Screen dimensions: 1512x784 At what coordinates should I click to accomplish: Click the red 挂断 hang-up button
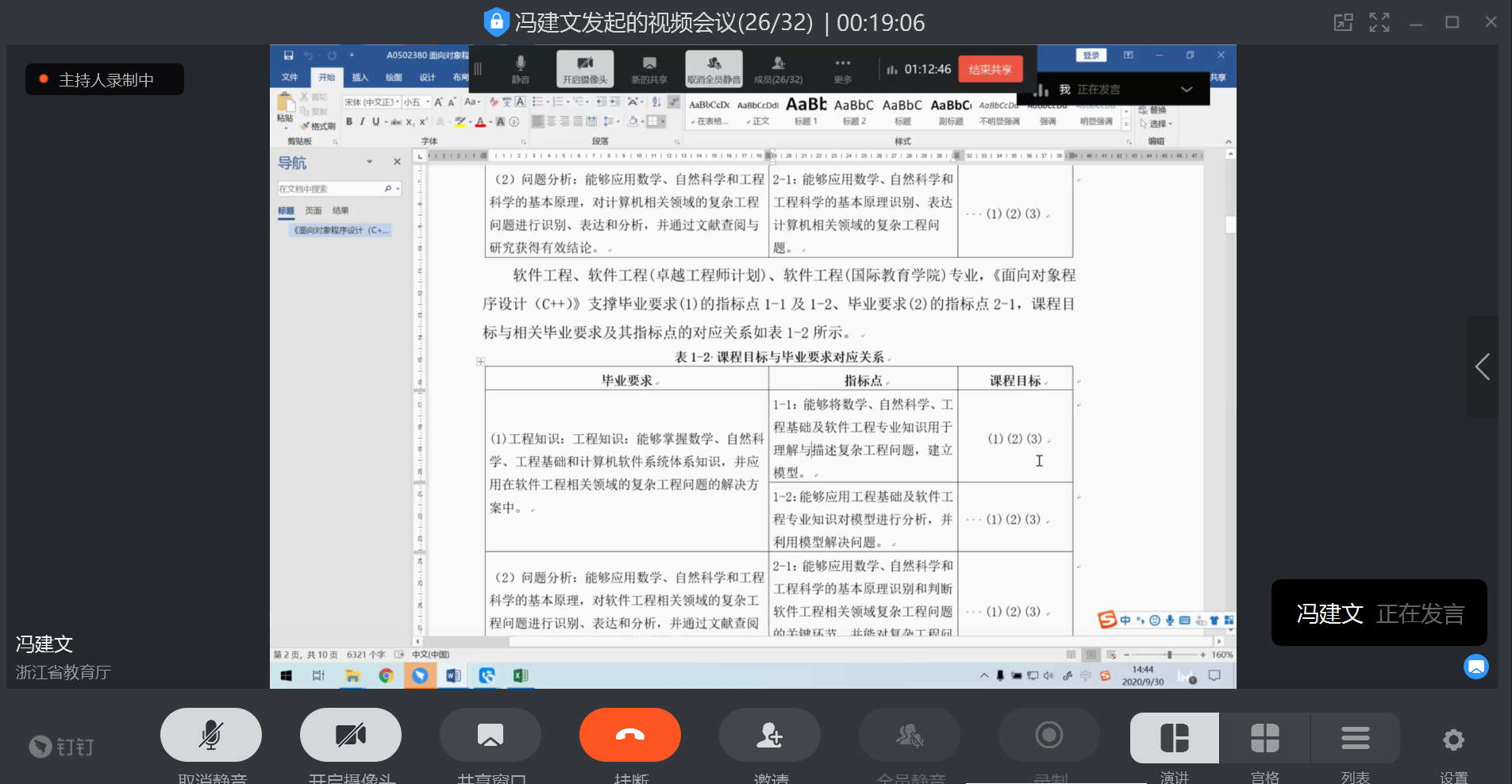click(630, 735)
